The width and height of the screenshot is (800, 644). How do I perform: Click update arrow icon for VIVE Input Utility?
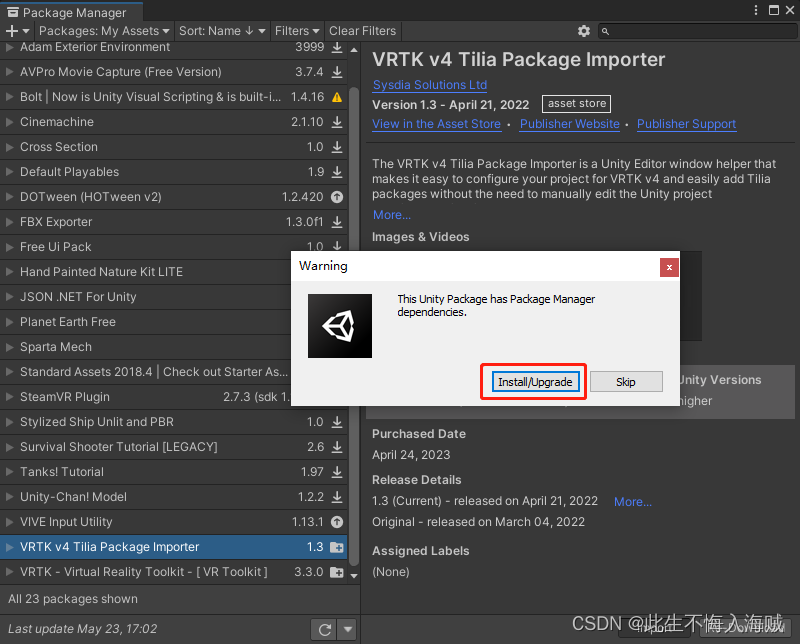tap(337, 522)
